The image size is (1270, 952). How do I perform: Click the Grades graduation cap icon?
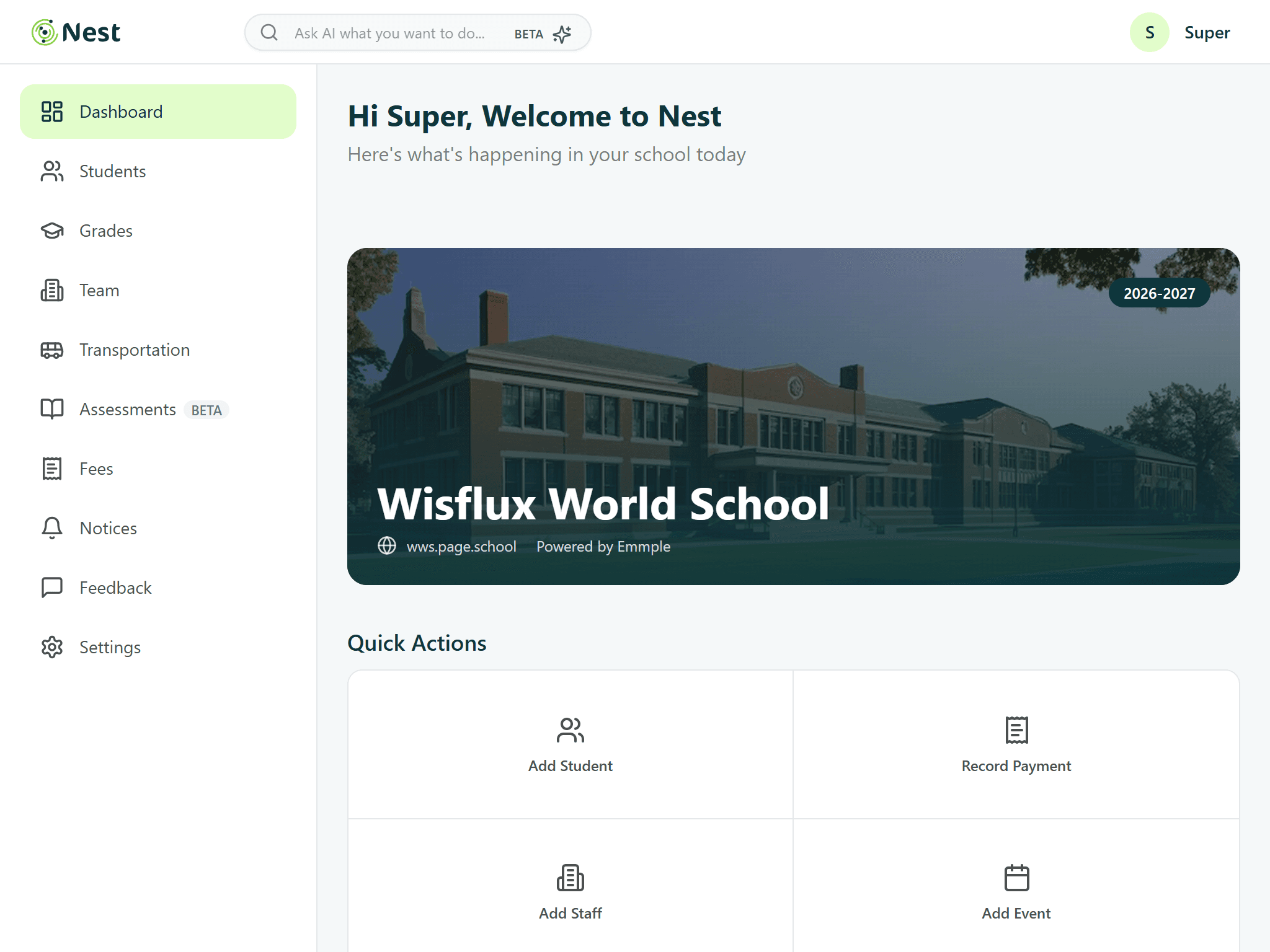tap(52, 231)
